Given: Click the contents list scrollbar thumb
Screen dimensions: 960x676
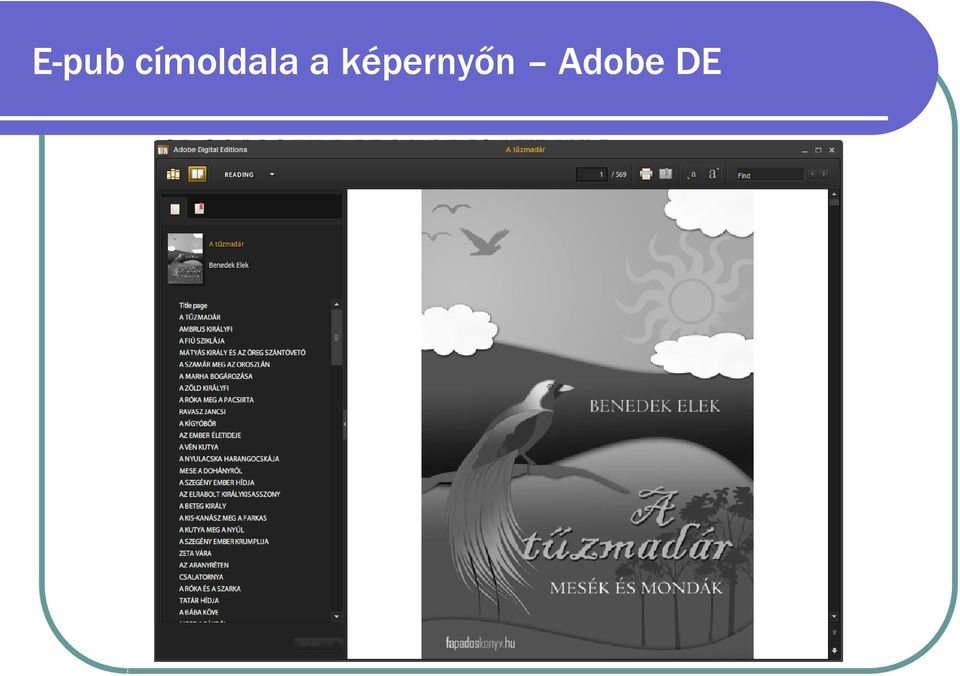Looking at the screenshot, I should (336, 337).
